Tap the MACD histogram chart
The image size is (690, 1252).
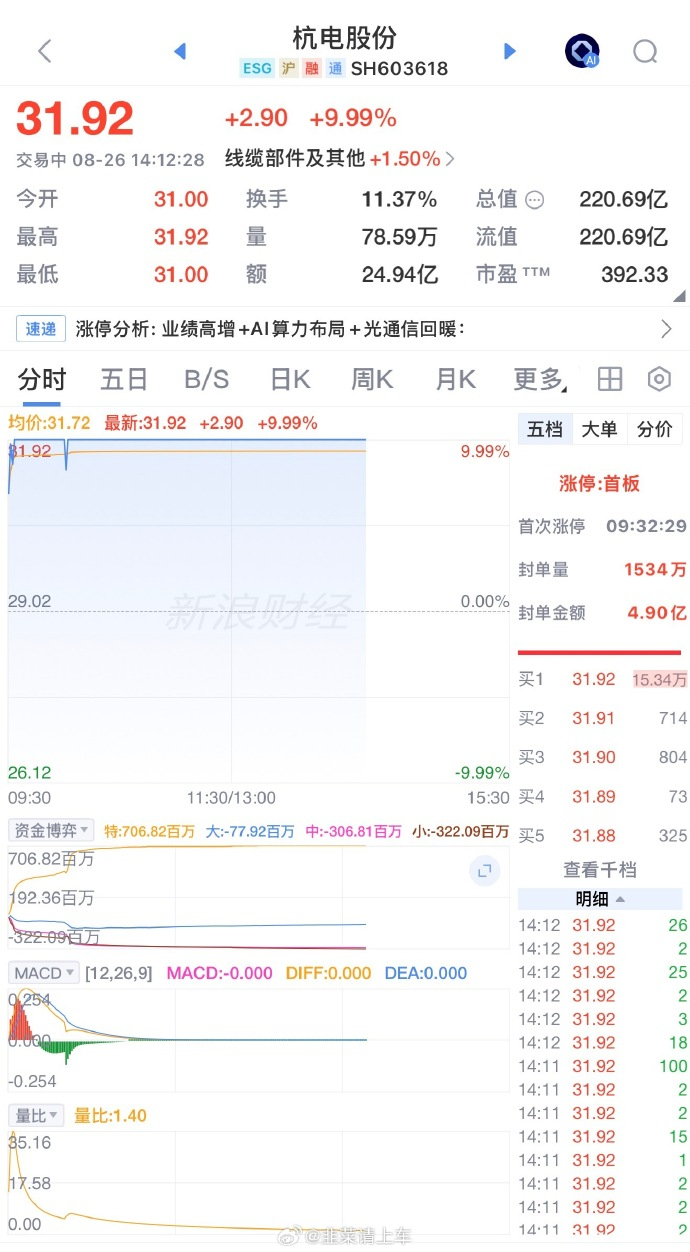(259, 1040)
